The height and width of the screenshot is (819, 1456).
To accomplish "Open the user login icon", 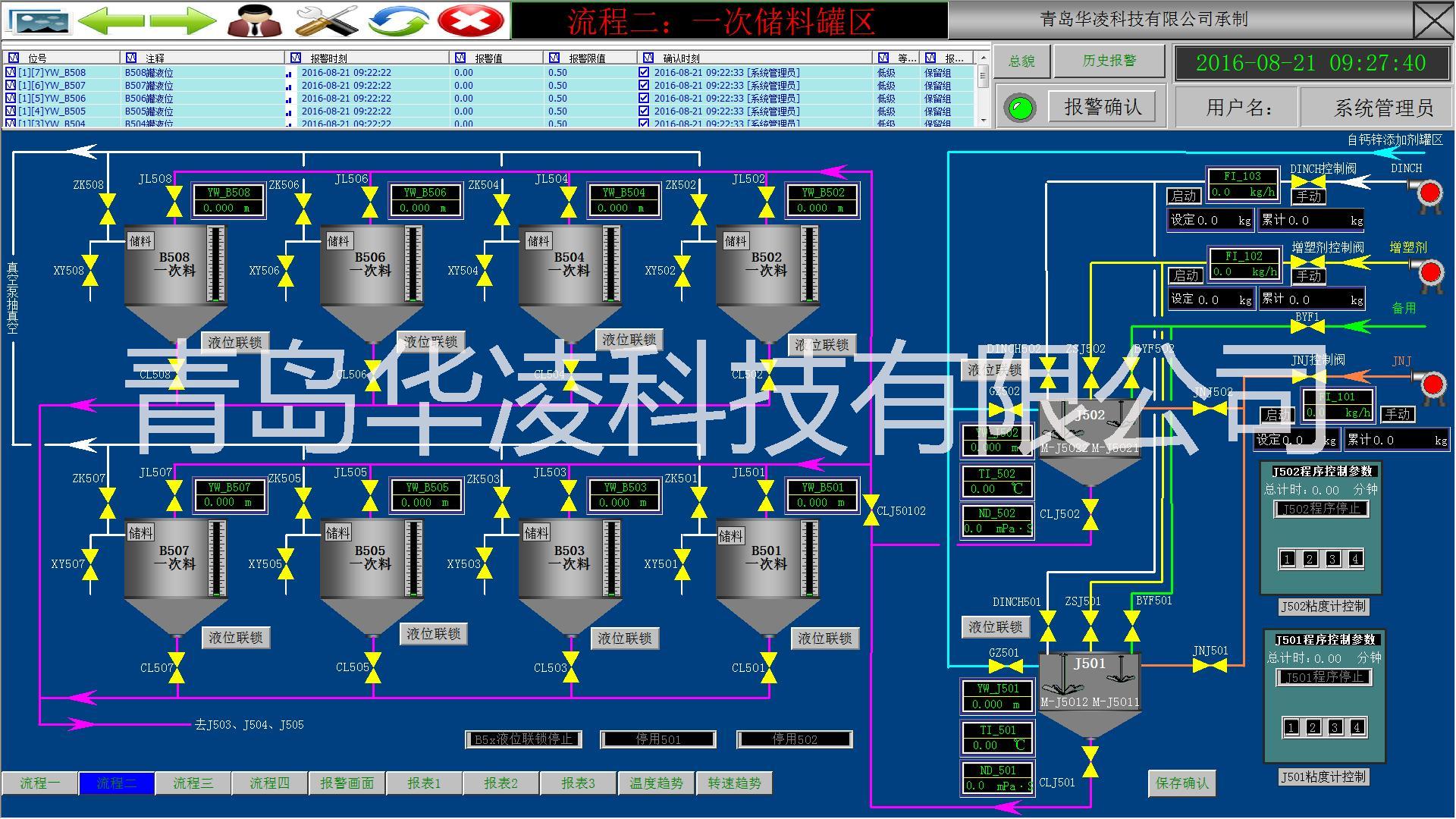I will tap(256, 20).
